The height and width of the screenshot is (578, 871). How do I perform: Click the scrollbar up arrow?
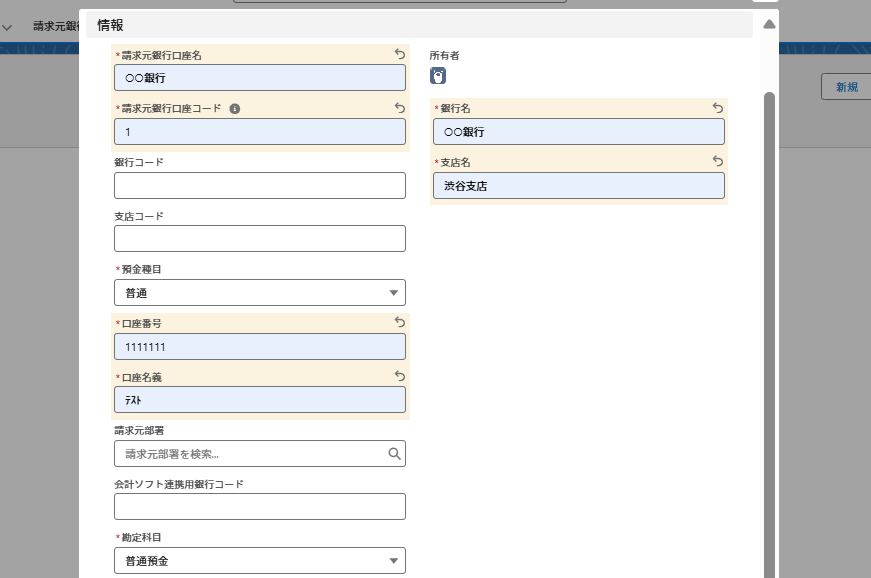coord(769,24)
